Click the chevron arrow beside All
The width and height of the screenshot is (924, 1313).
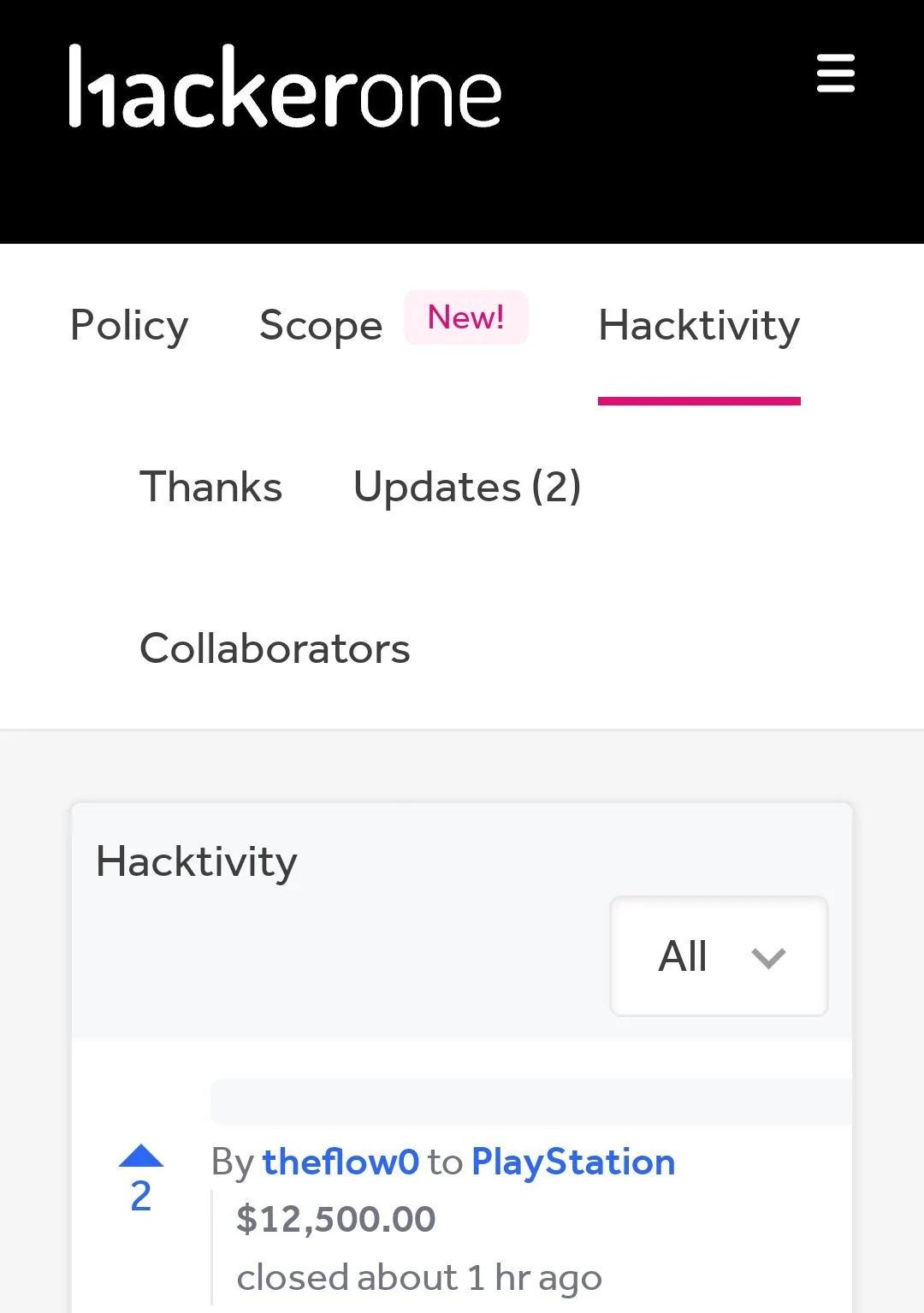(767, 958)
